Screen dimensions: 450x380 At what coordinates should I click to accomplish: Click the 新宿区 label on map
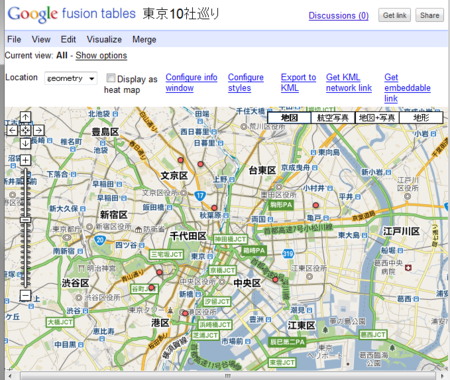pos(114,215)
